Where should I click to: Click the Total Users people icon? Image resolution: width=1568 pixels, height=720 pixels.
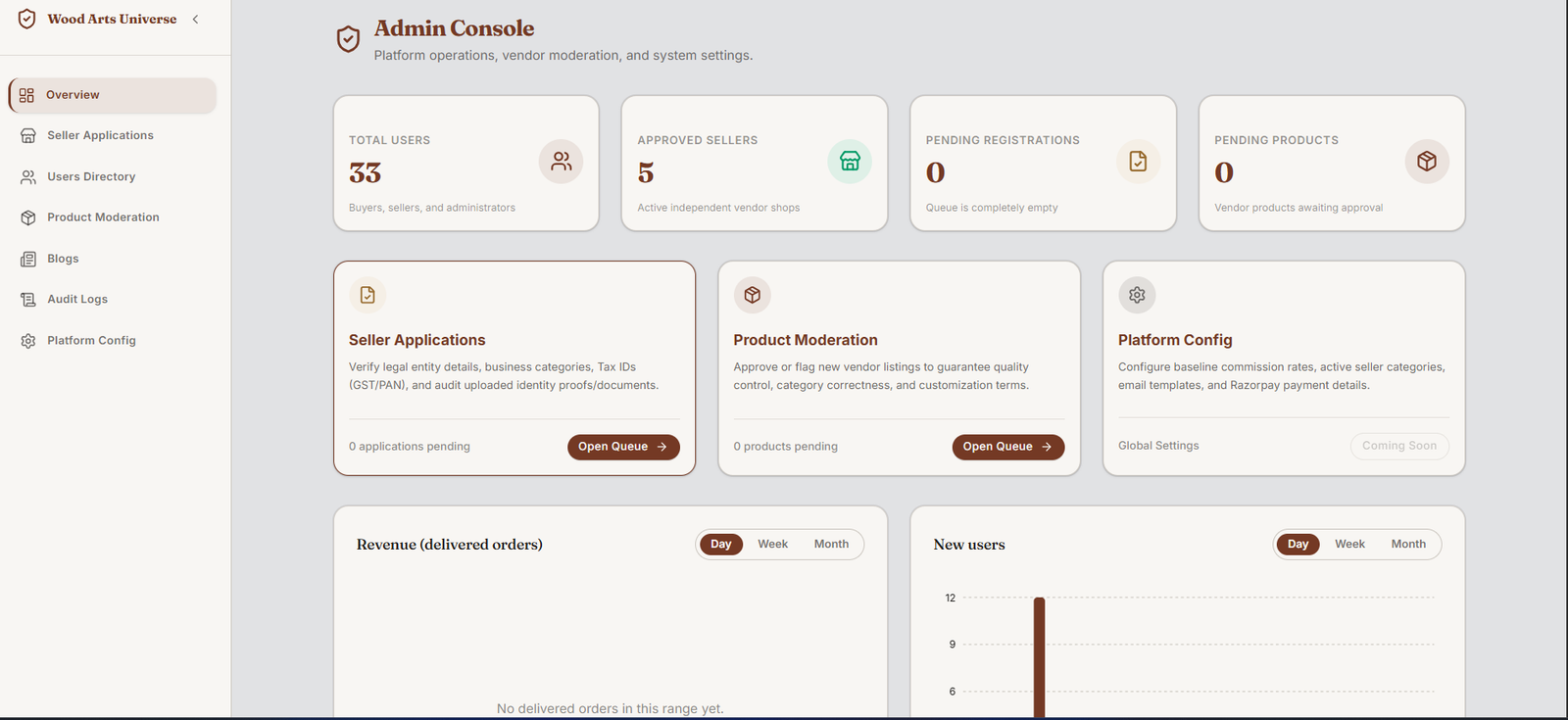[x=561, y=162]
